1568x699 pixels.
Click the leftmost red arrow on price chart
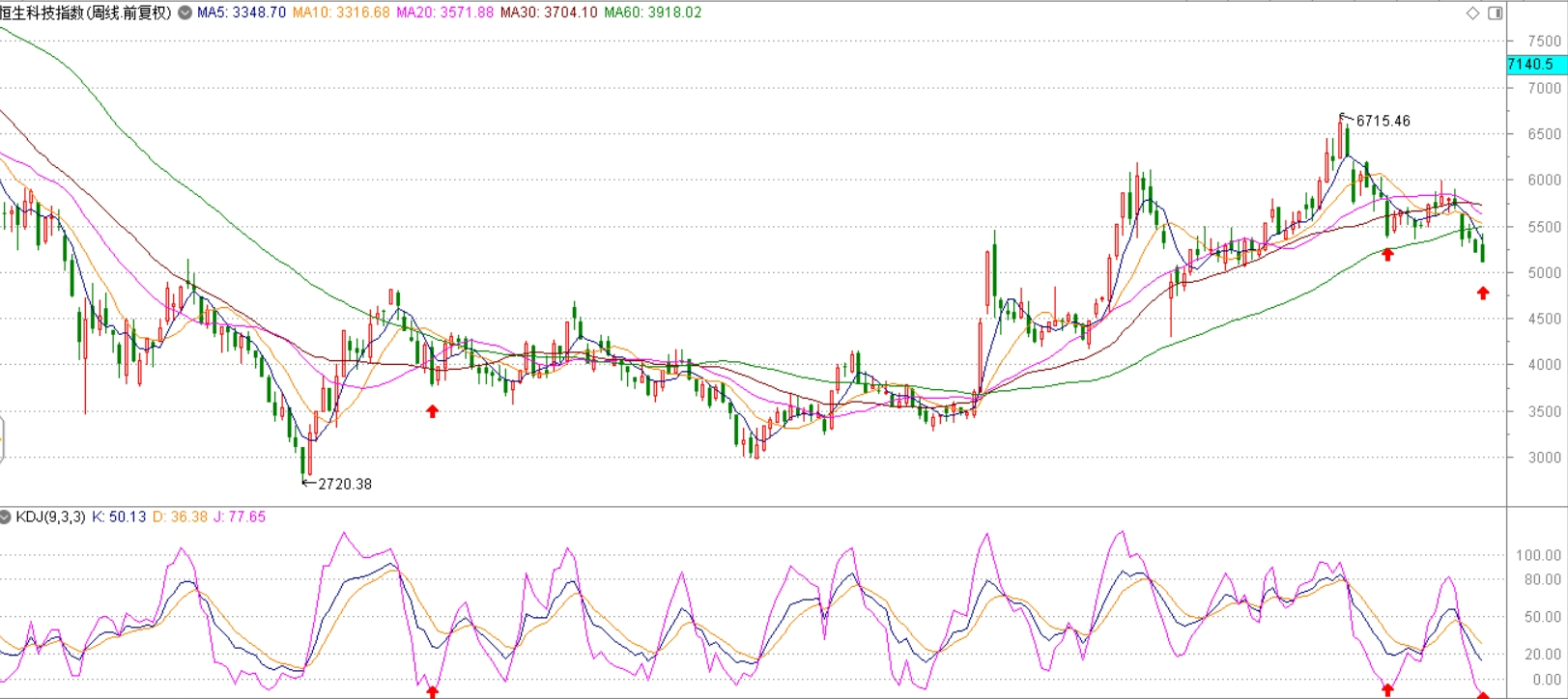pos(433,411)
